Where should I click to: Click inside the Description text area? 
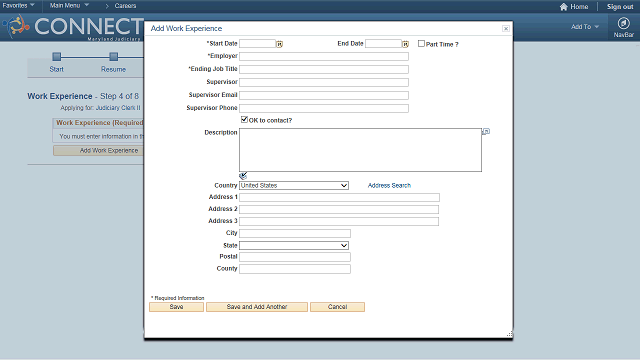360,150
